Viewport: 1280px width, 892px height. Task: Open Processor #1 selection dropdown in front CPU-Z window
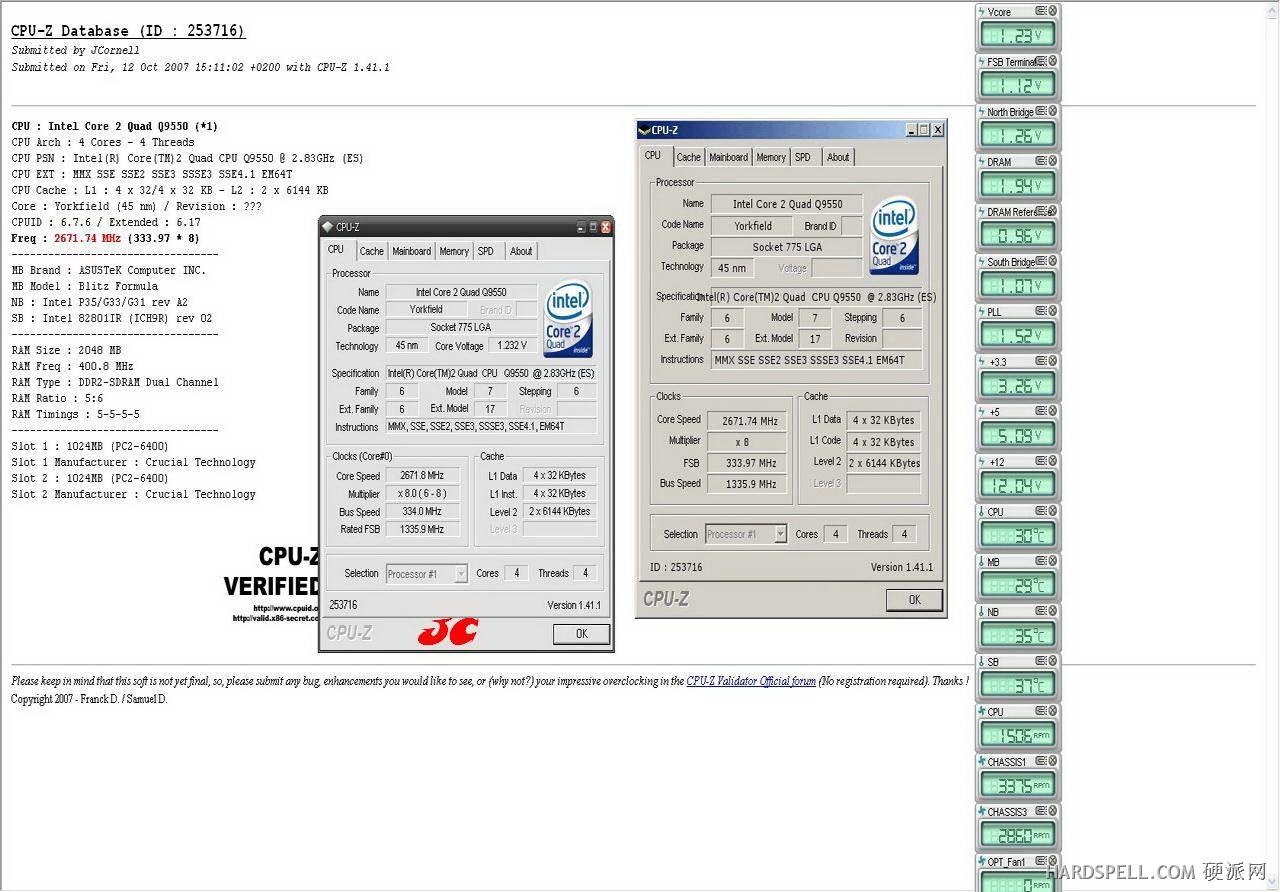tap(426, 574)
